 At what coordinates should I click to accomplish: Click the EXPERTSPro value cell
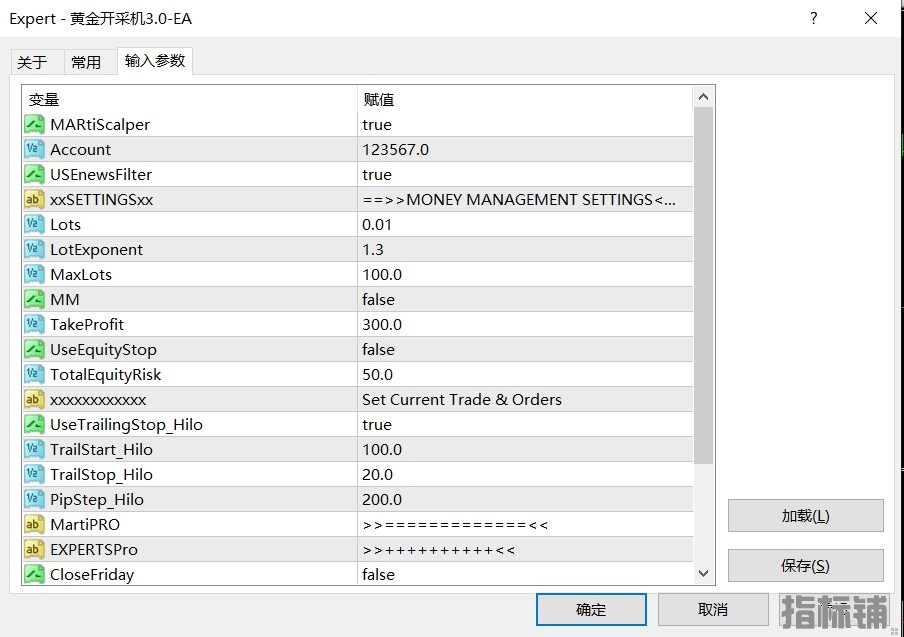coord(525,549)
